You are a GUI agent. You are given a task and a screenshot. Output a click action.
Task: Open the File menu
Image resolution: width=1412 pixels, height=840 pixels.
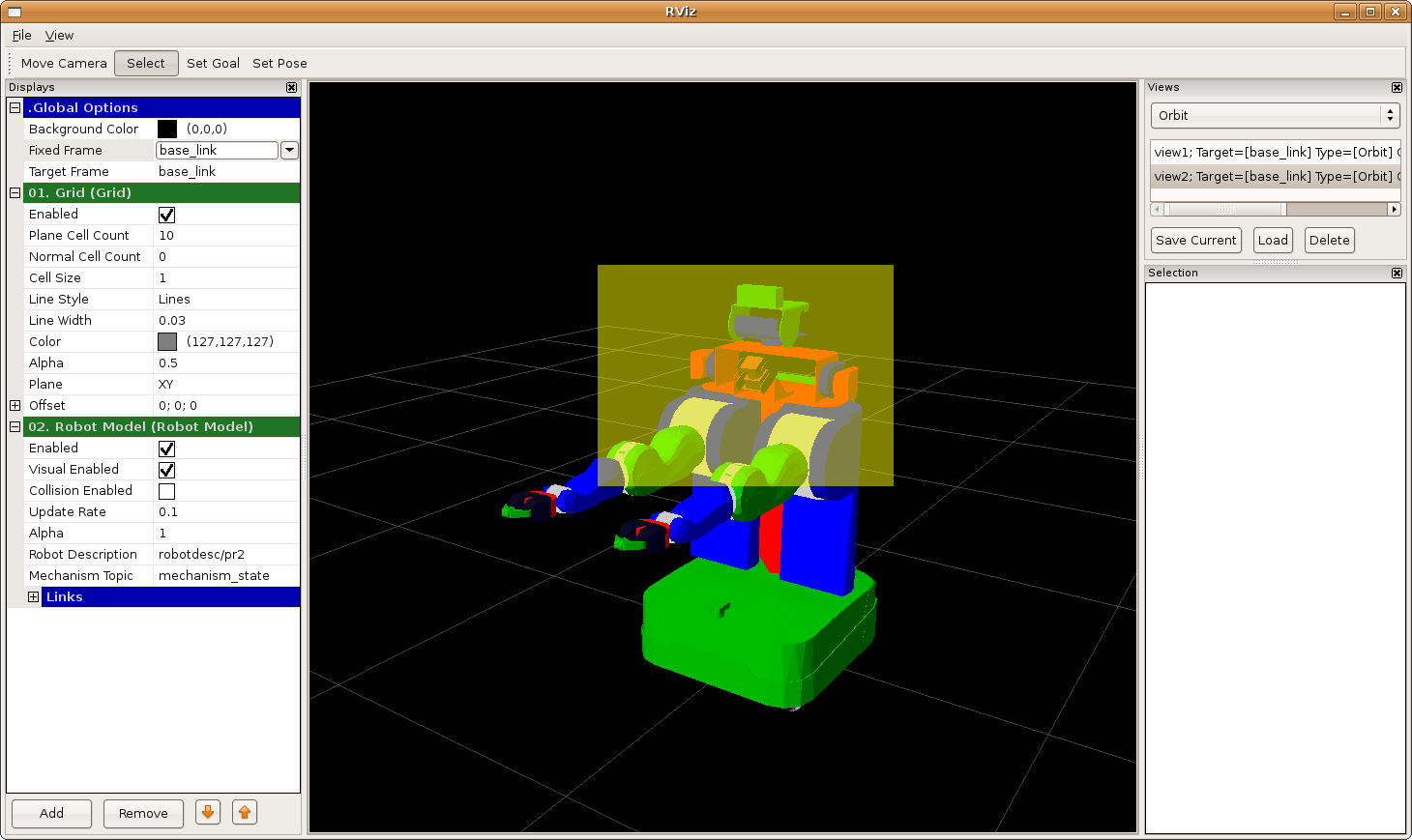pos(21,36)
